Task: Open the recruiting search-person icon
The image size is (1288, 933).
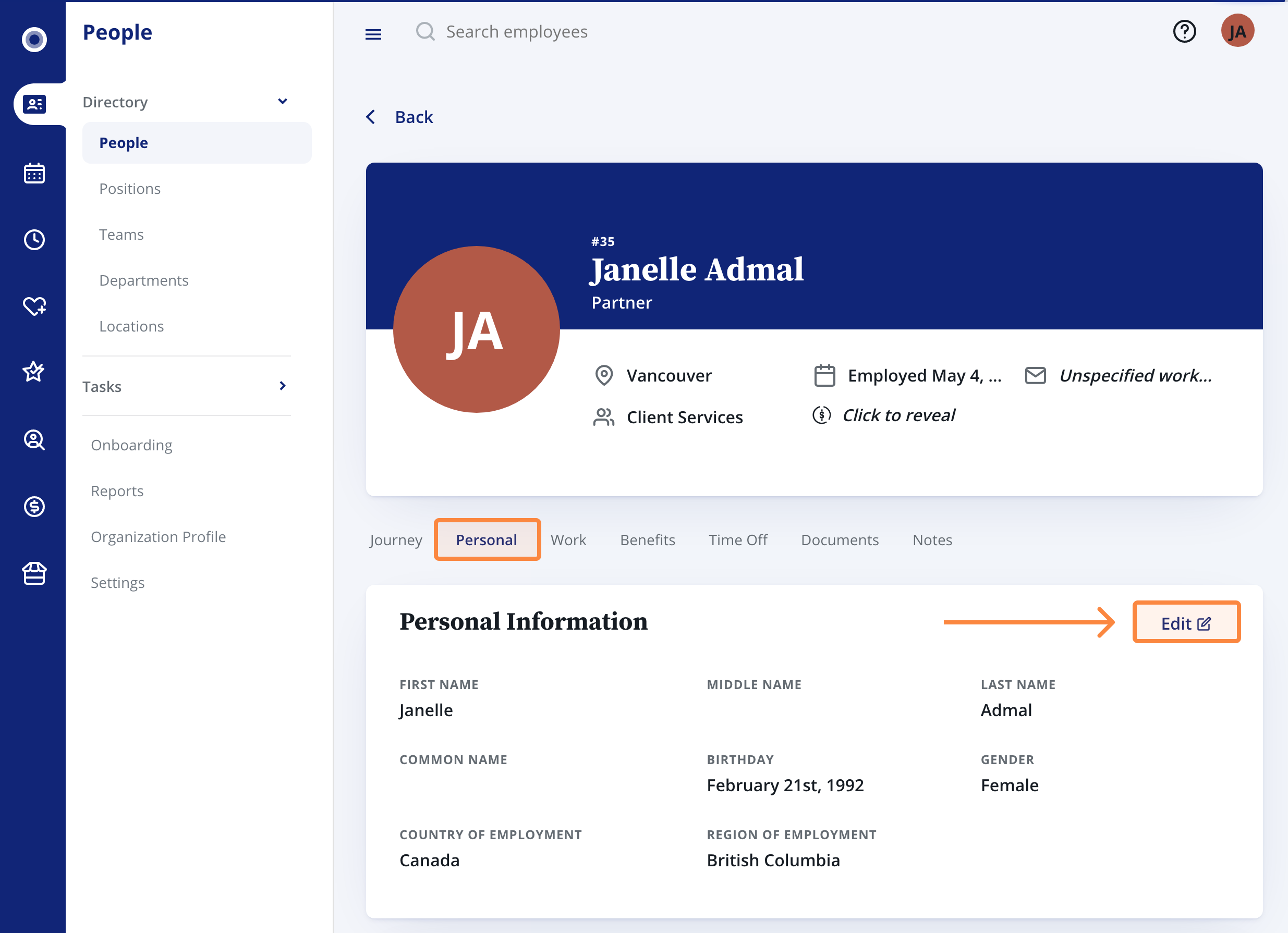Action: [x=34, y=440]
